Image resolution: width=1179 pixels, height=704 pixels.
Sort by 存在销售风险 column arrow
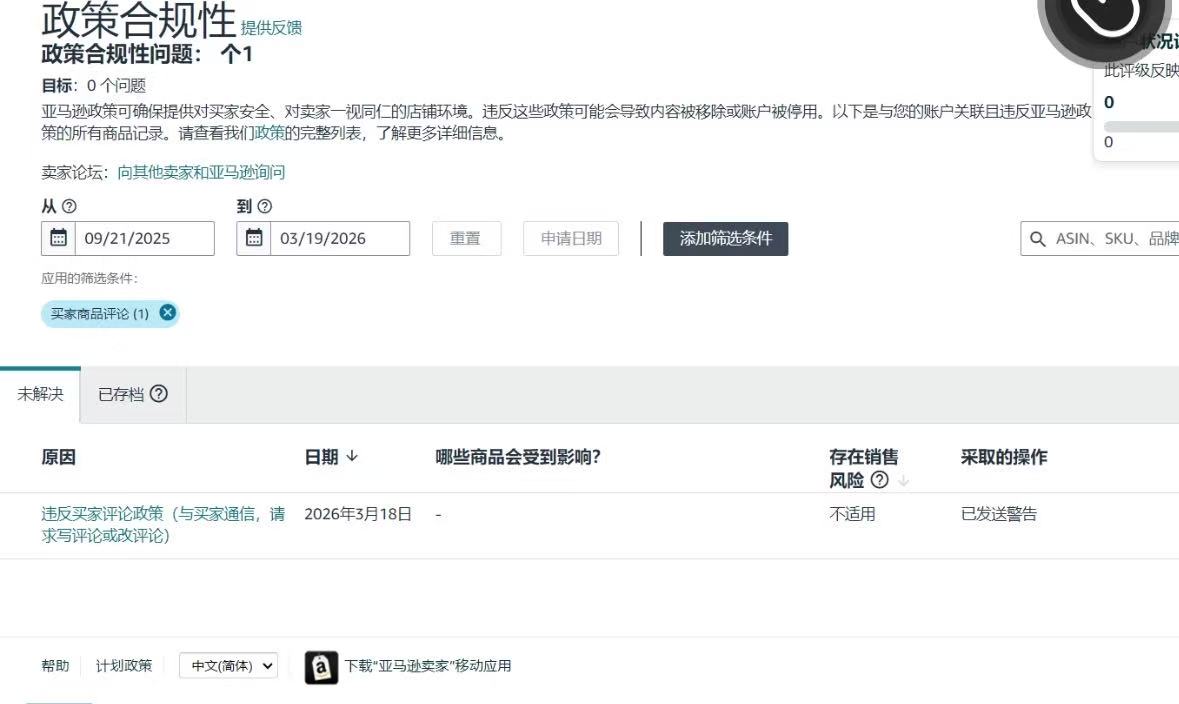904,481
